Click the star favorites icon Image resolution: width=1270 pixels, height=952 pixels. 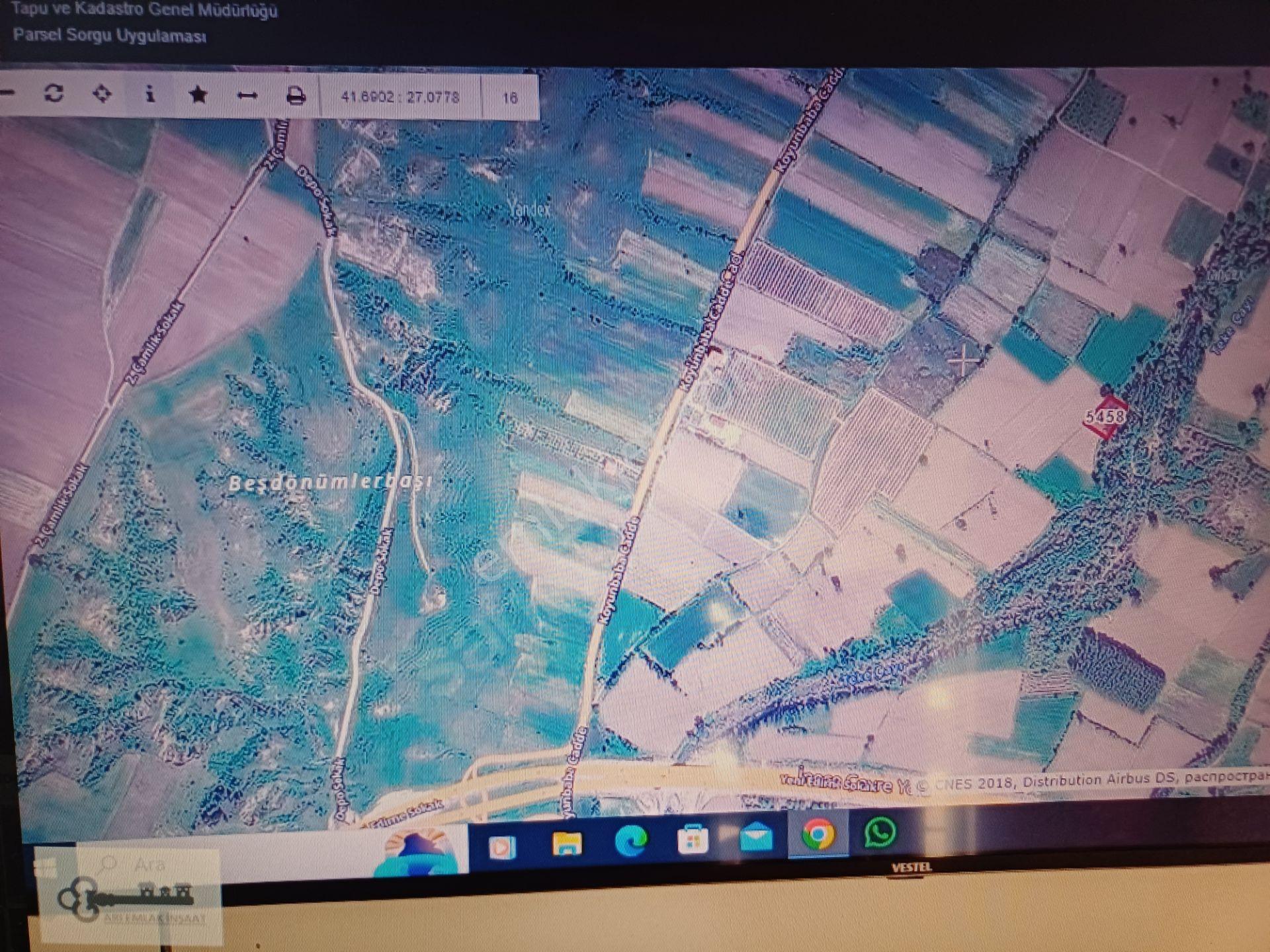coord(198,95)
